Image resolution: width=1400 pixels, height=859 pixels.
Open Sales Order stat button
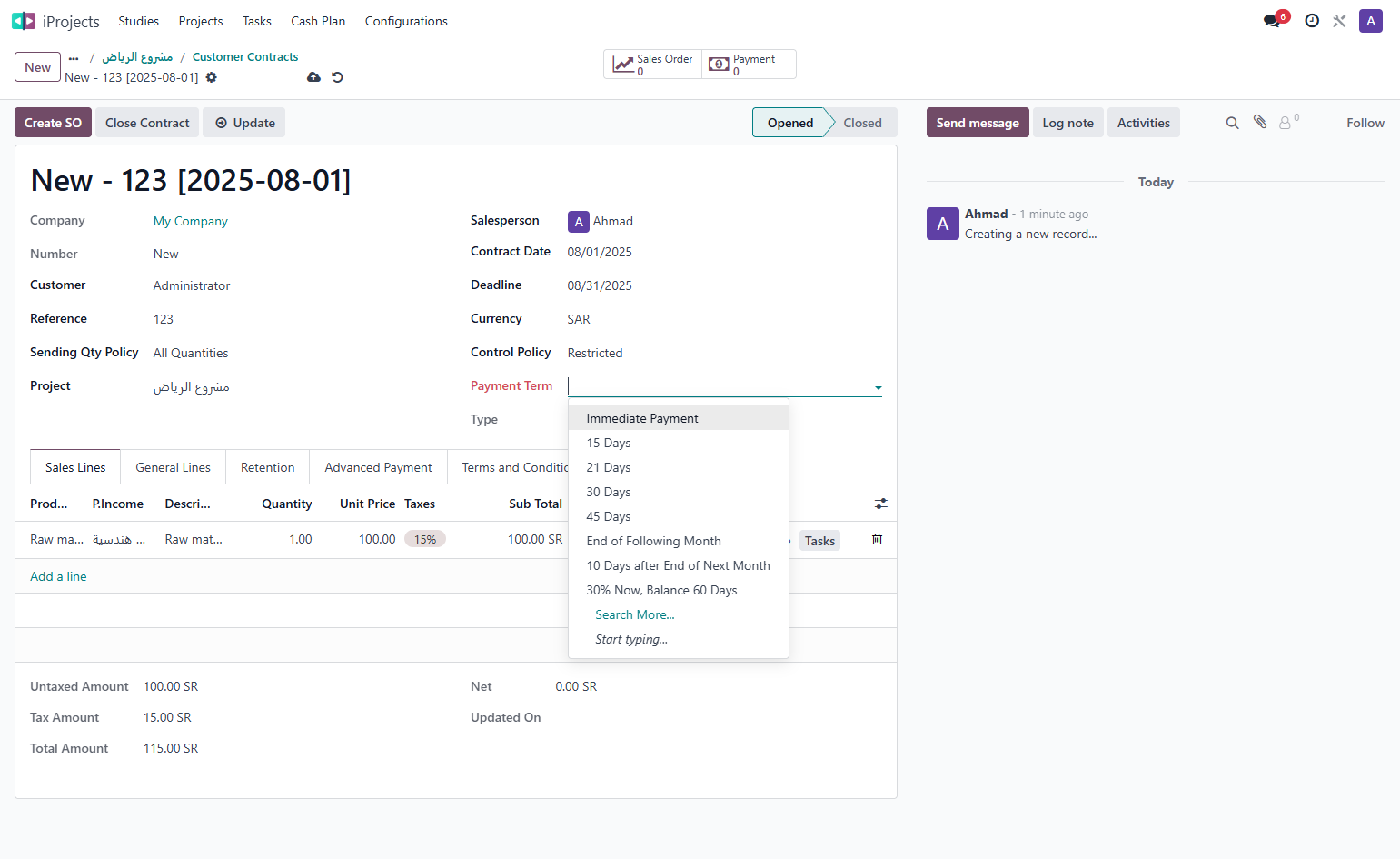[x=652, y=65]
